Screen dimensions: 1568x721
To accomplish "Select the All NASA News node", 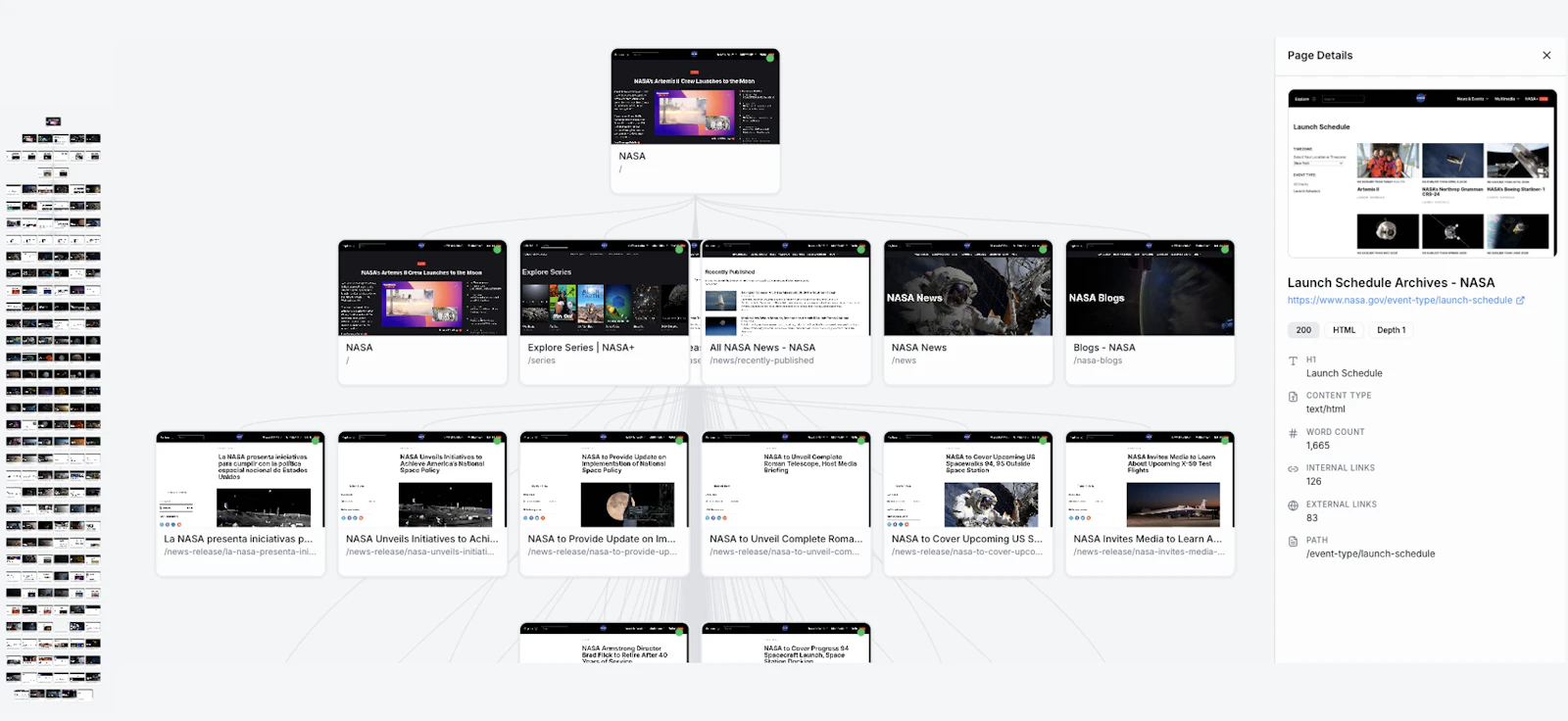I will [786, 312].
